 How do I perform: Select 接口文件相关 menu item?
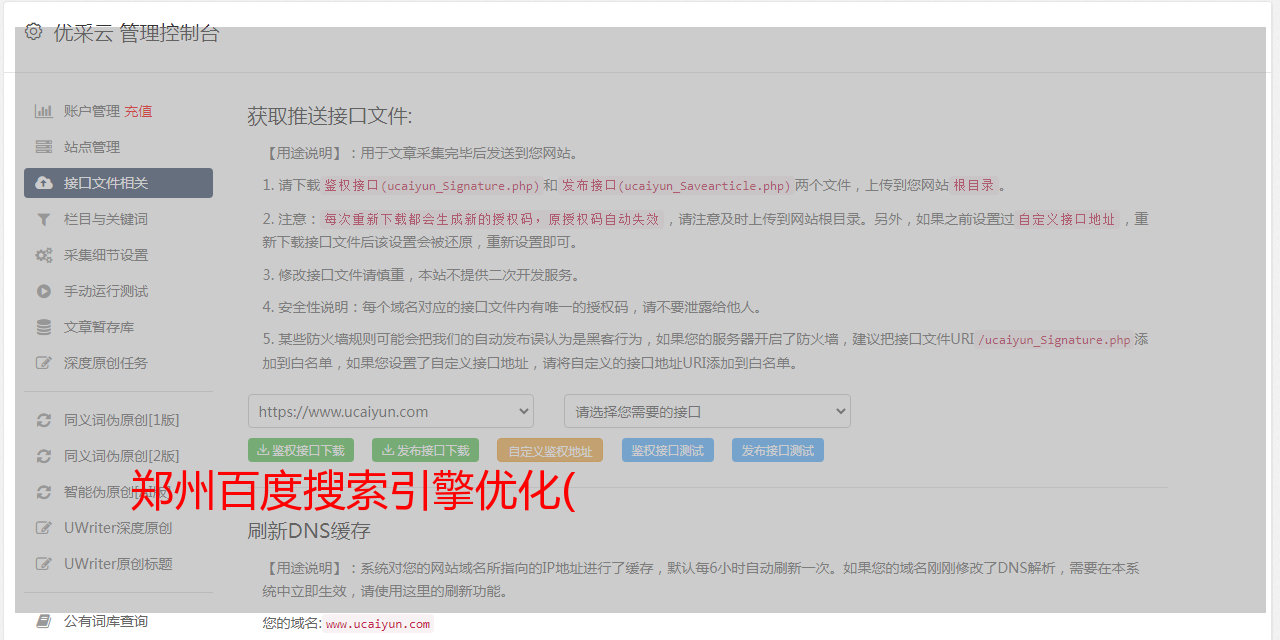[x=118, y=183]
